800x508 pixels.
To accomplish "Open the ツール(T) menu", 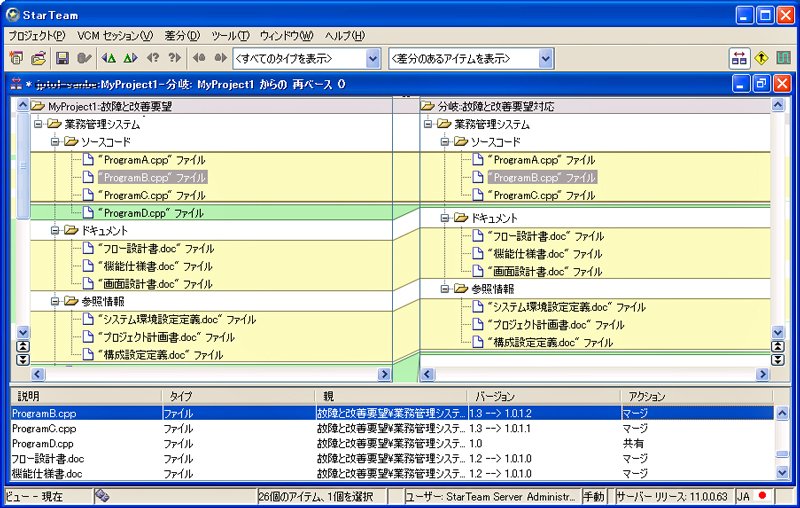I will 230,36.
